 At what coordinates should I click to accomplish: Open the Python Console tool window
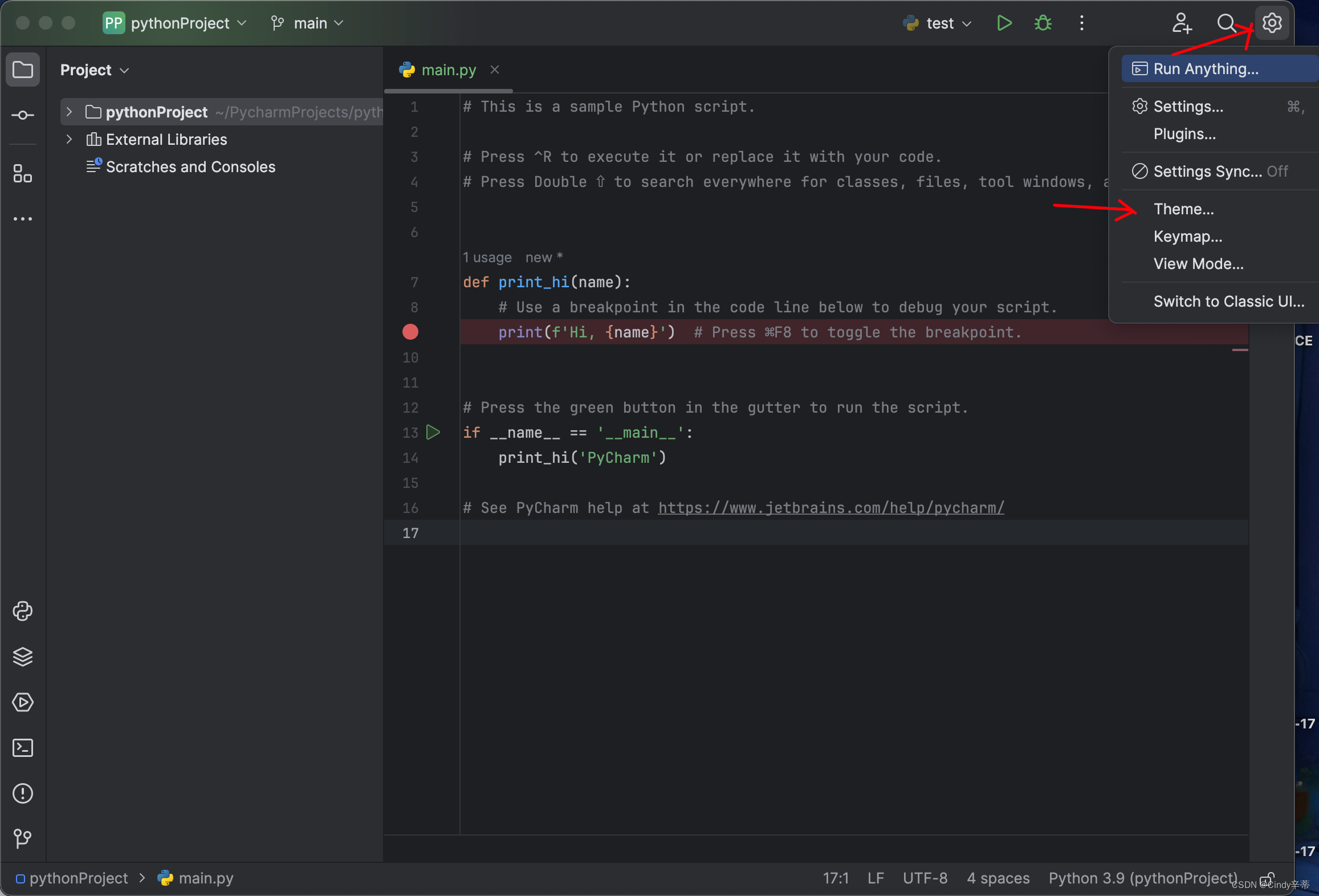coord(23,611)
